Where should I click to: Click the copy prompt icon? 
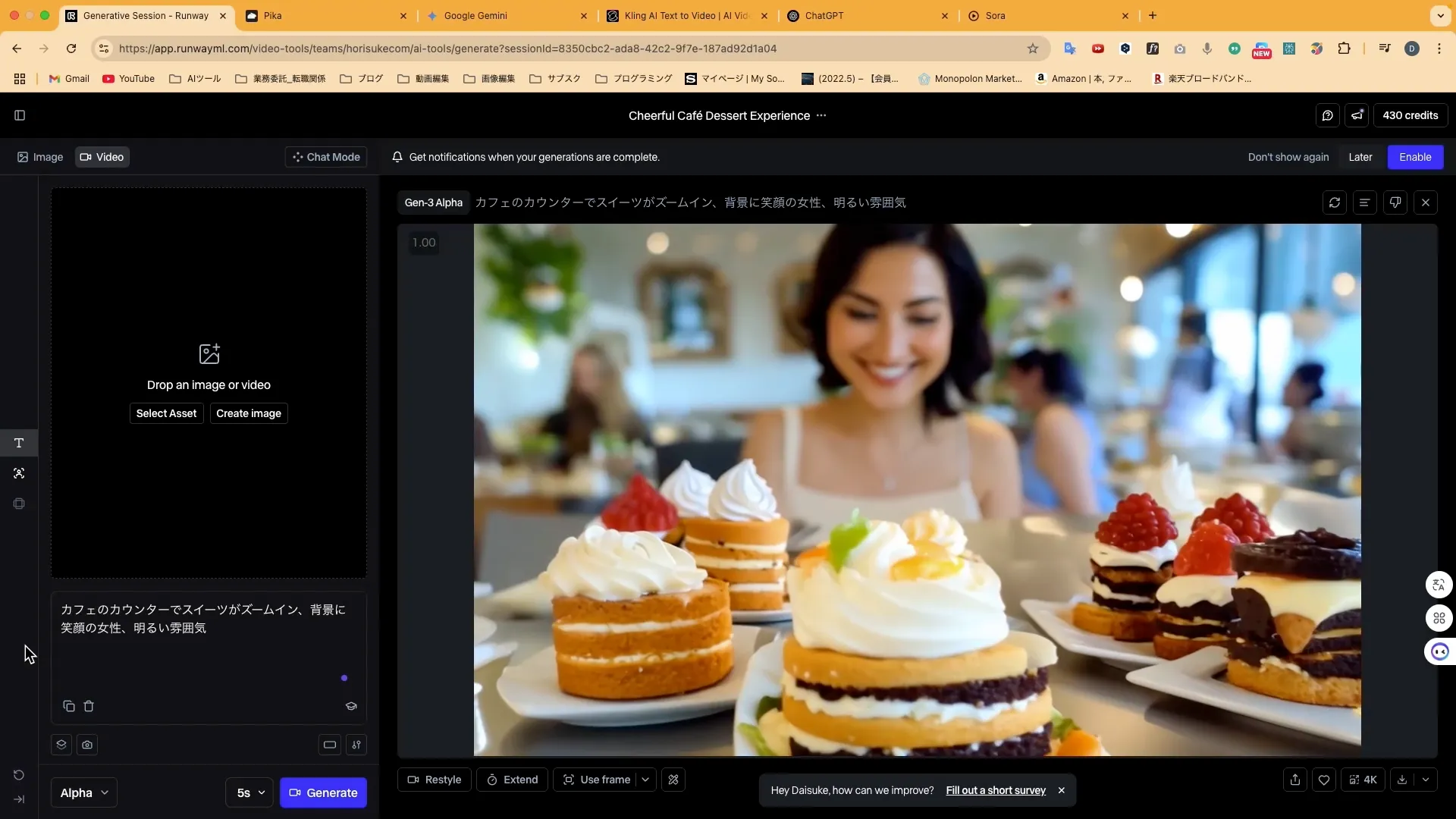pyautogui.click(x=68, y=706)
